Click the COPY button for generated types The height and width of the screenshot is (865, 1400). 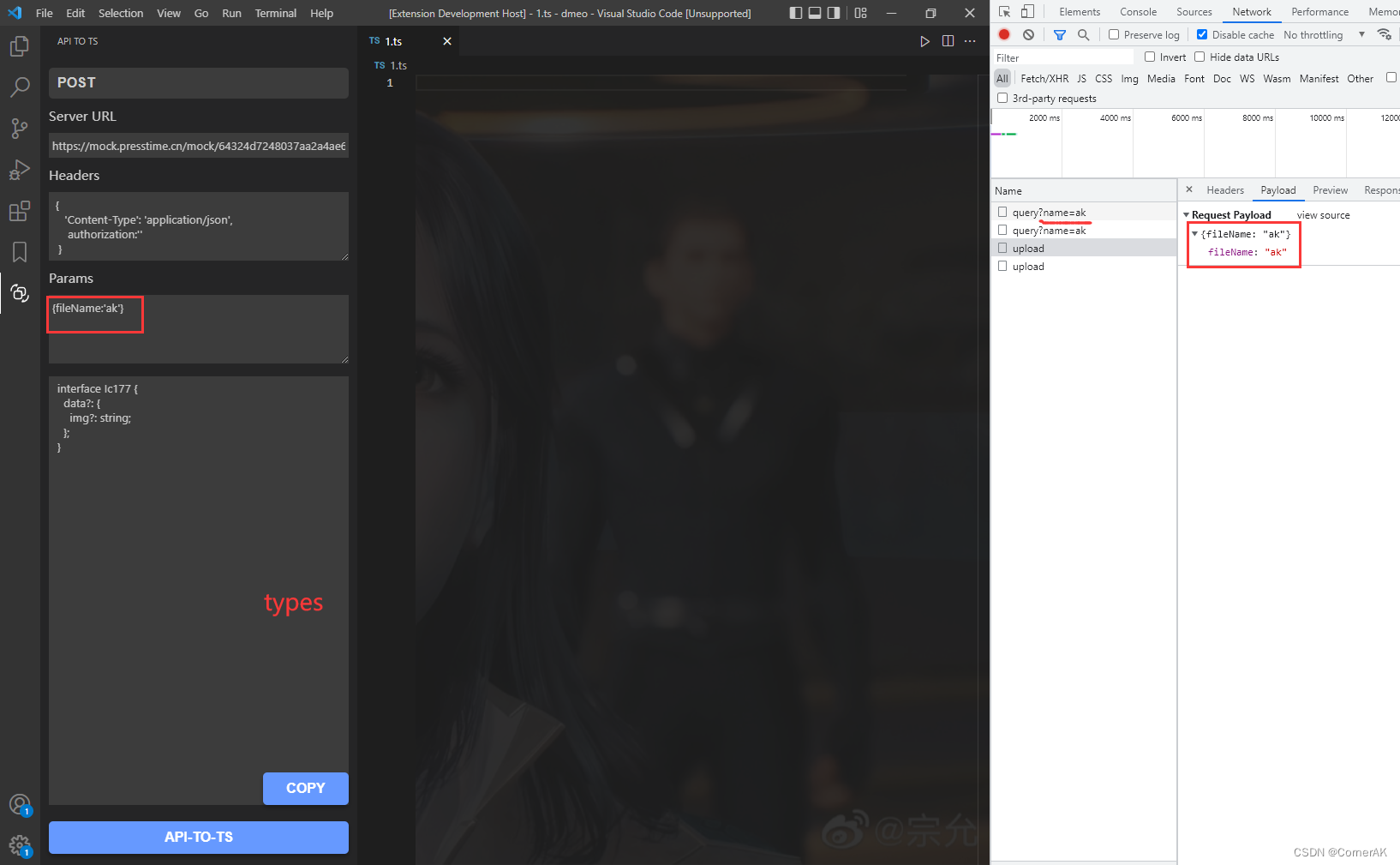click(x=305, y=788)
